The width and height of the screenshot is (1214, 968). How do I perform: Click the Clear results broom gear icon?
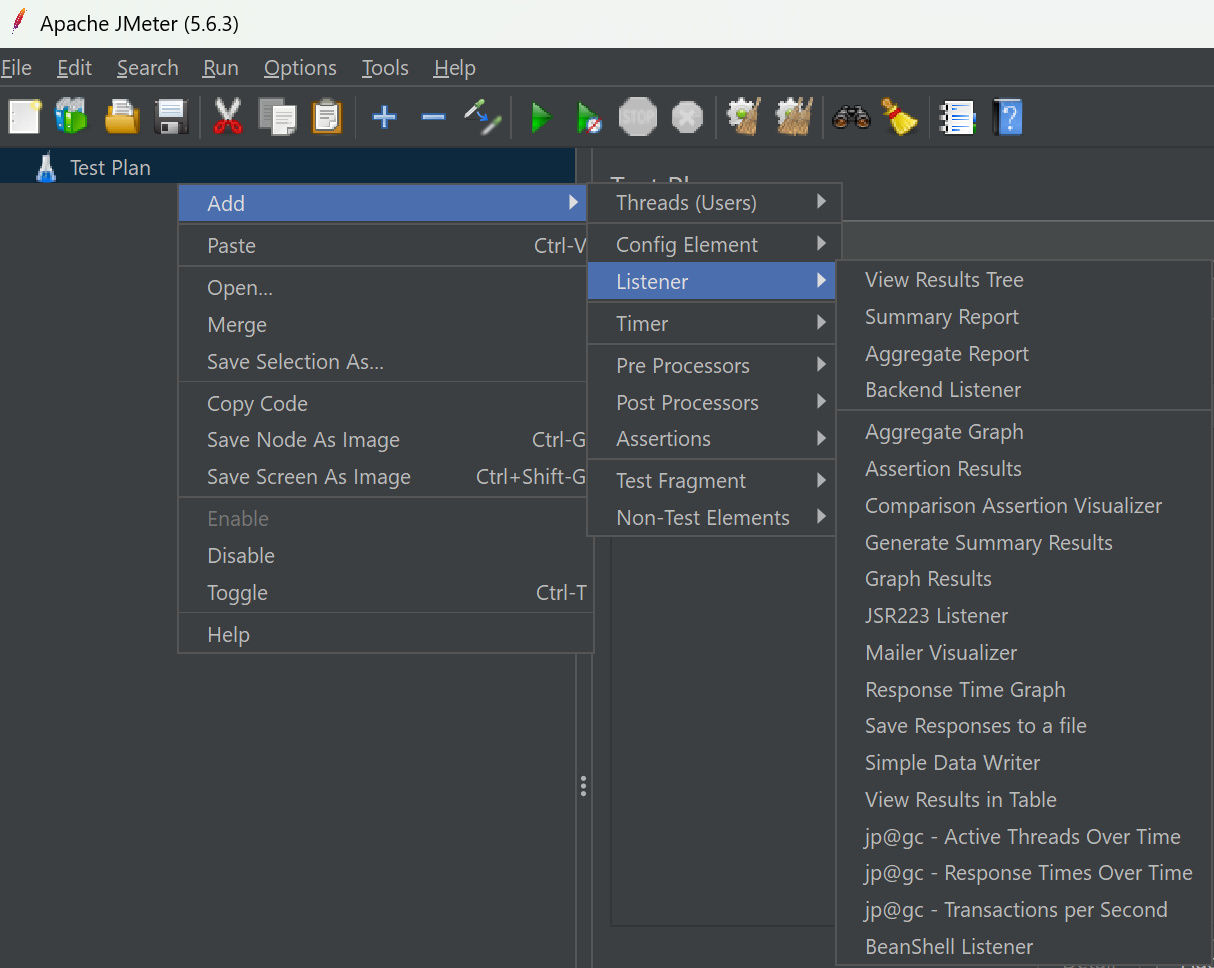tap(744, 117)
